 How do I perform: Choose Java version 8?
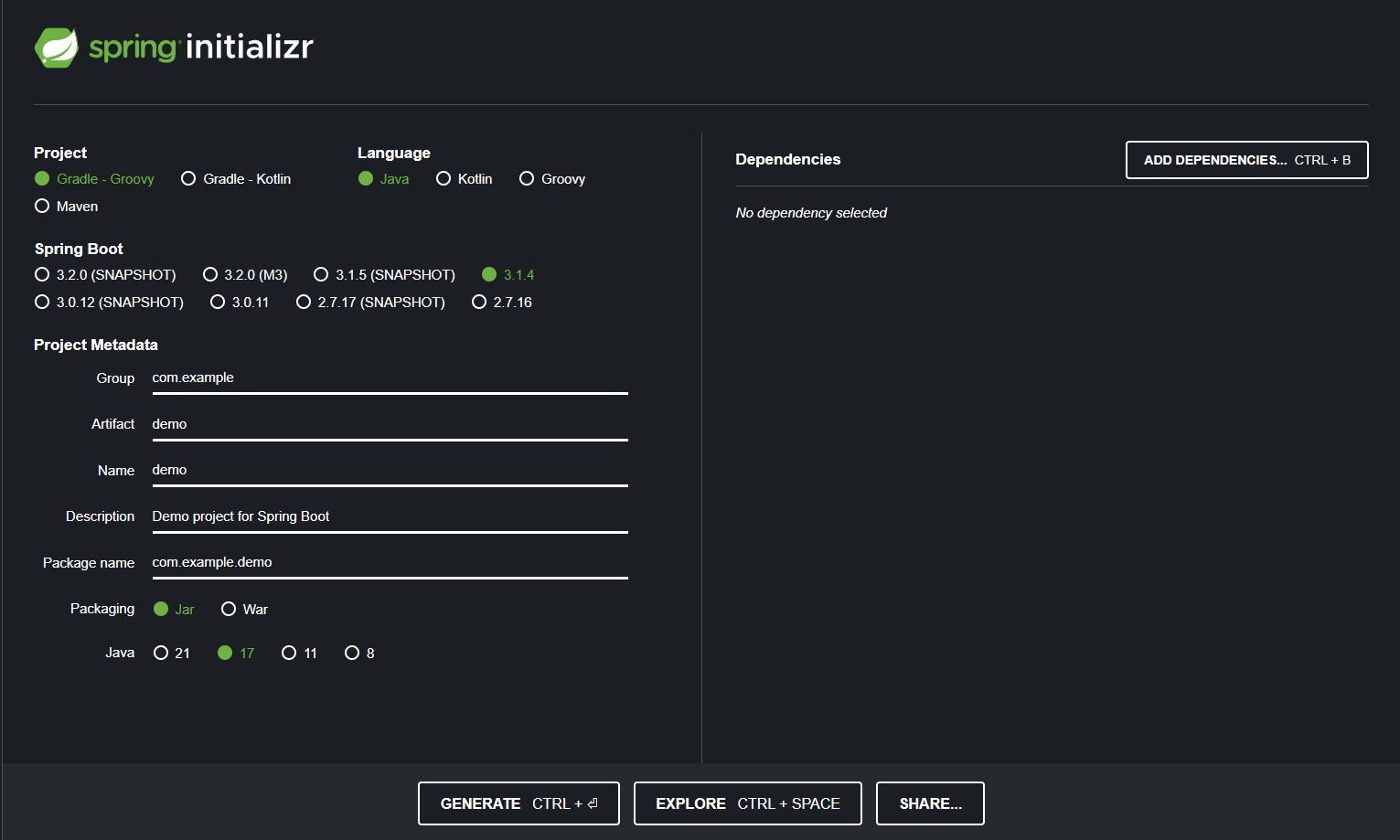(x=359, y=654)
